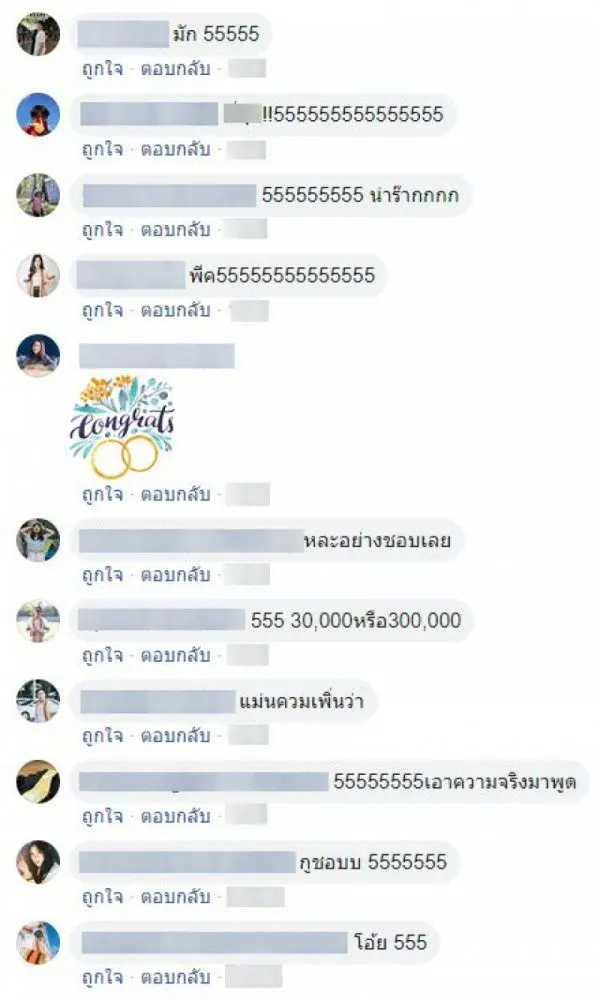
Task: Open avatar of the Congrats sticker commenter
Action: point(38,356)
